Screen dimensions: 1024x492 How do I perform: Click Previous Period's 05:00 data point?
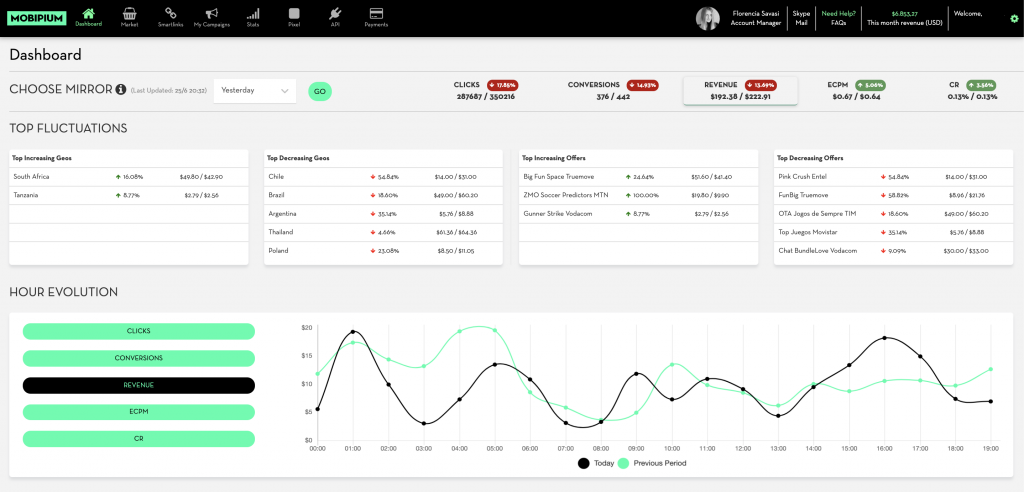pos(494,331)
